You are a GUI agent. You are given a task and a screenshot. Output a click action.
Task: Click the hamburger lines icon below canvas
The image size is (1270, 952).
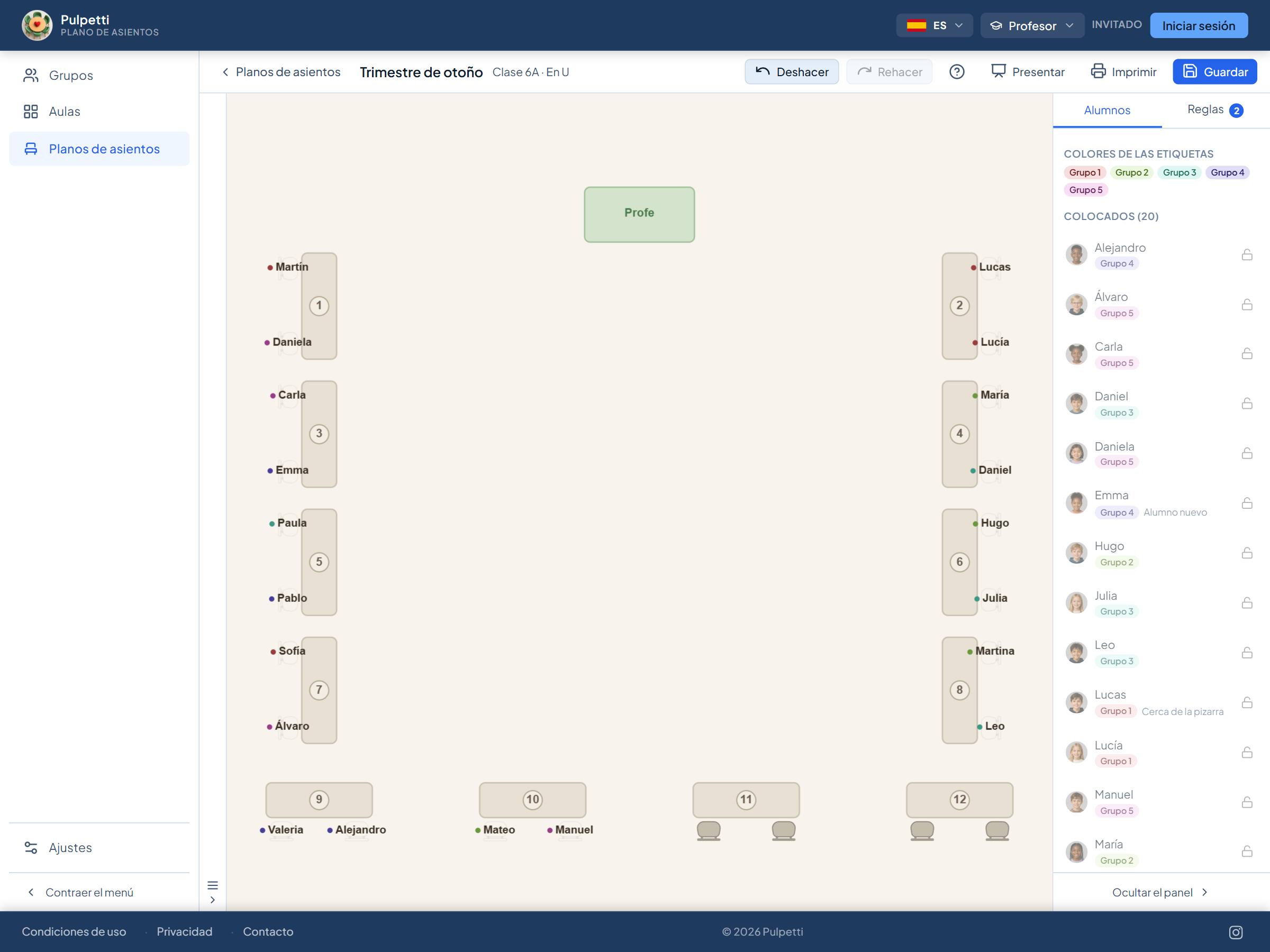point(212,885)
